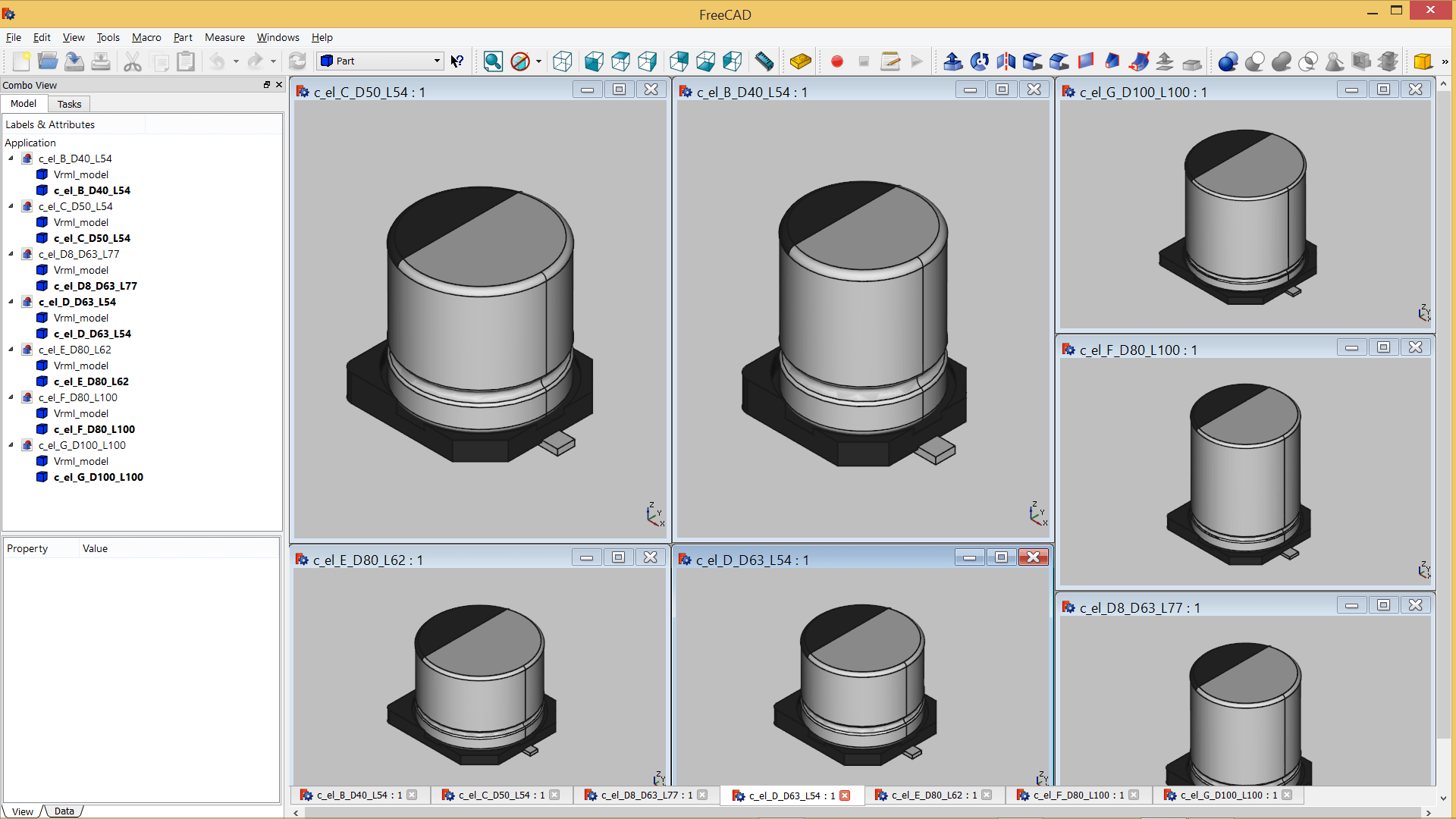Select the Mirror tool icon
The height and width of the screenshot is (819, 1456).
(x=1006, y=61)
